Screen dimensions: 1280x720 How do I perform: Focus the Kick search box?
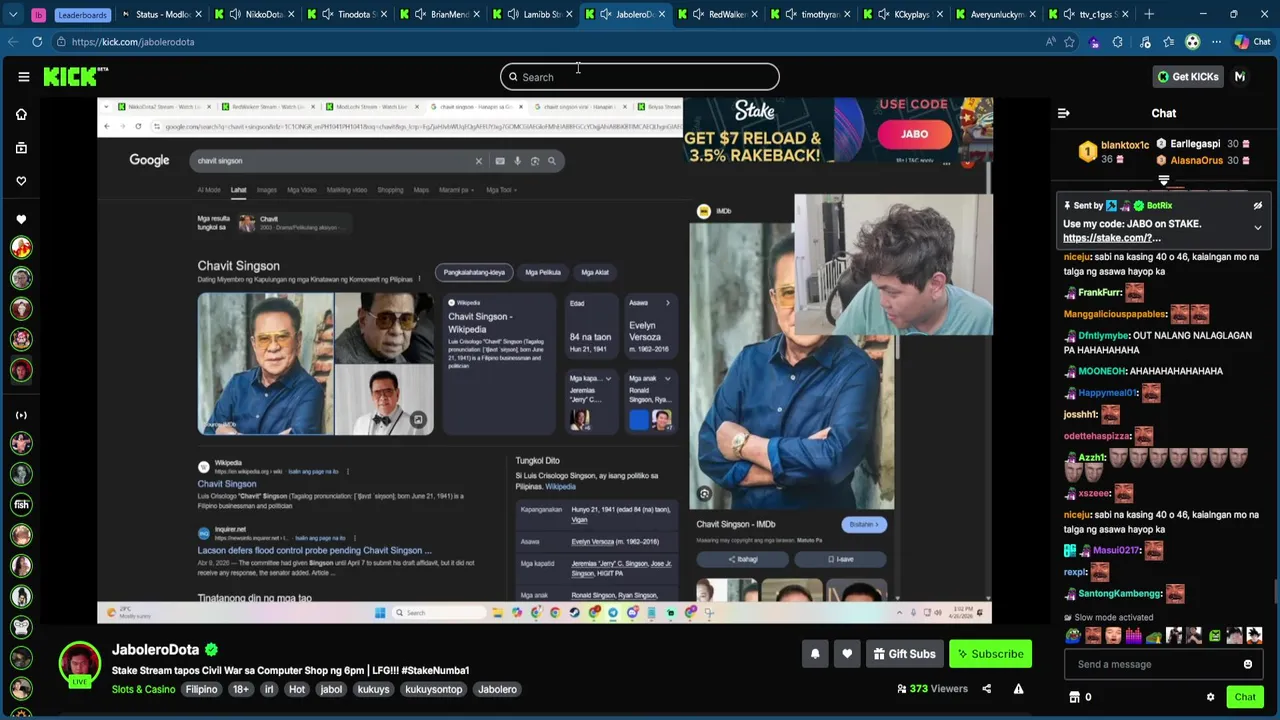click(x=640, y=77)
